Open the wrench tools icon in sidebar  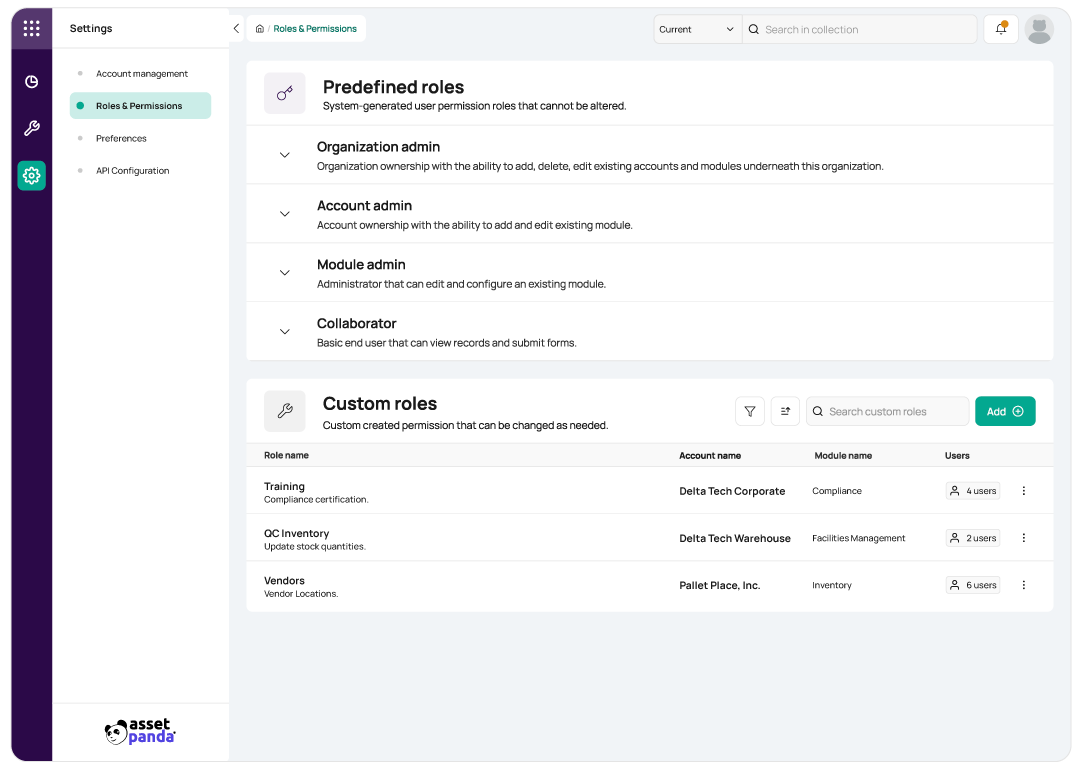pos(31,128)
